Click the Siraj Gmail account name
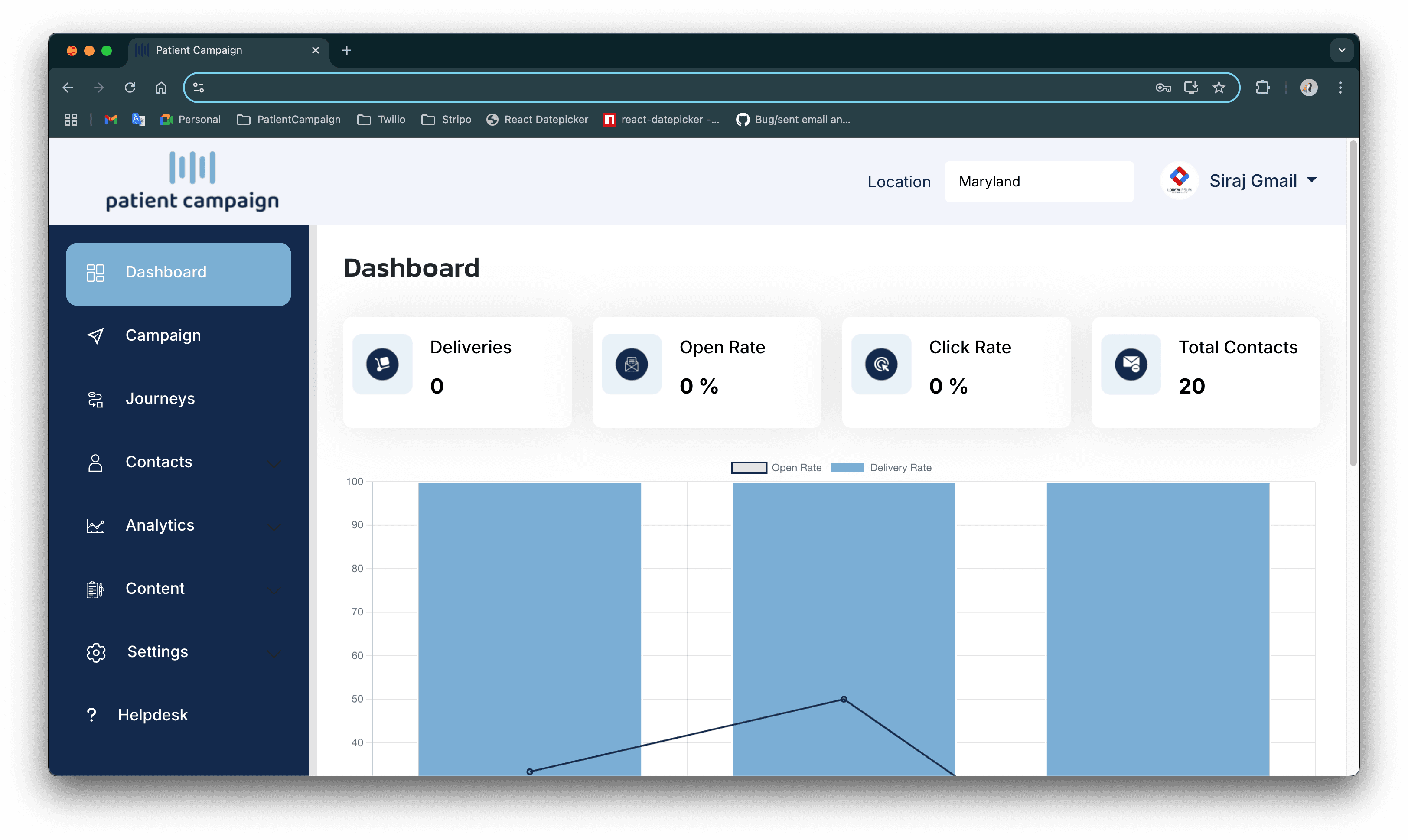Screen dimensions: 1408x840 (1253, 181)
